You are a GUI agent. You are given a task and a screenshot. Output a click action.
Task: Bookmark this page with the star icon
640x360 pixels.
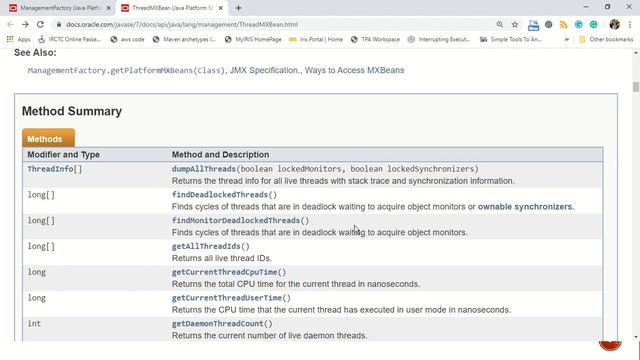click(x=515, y=24)
